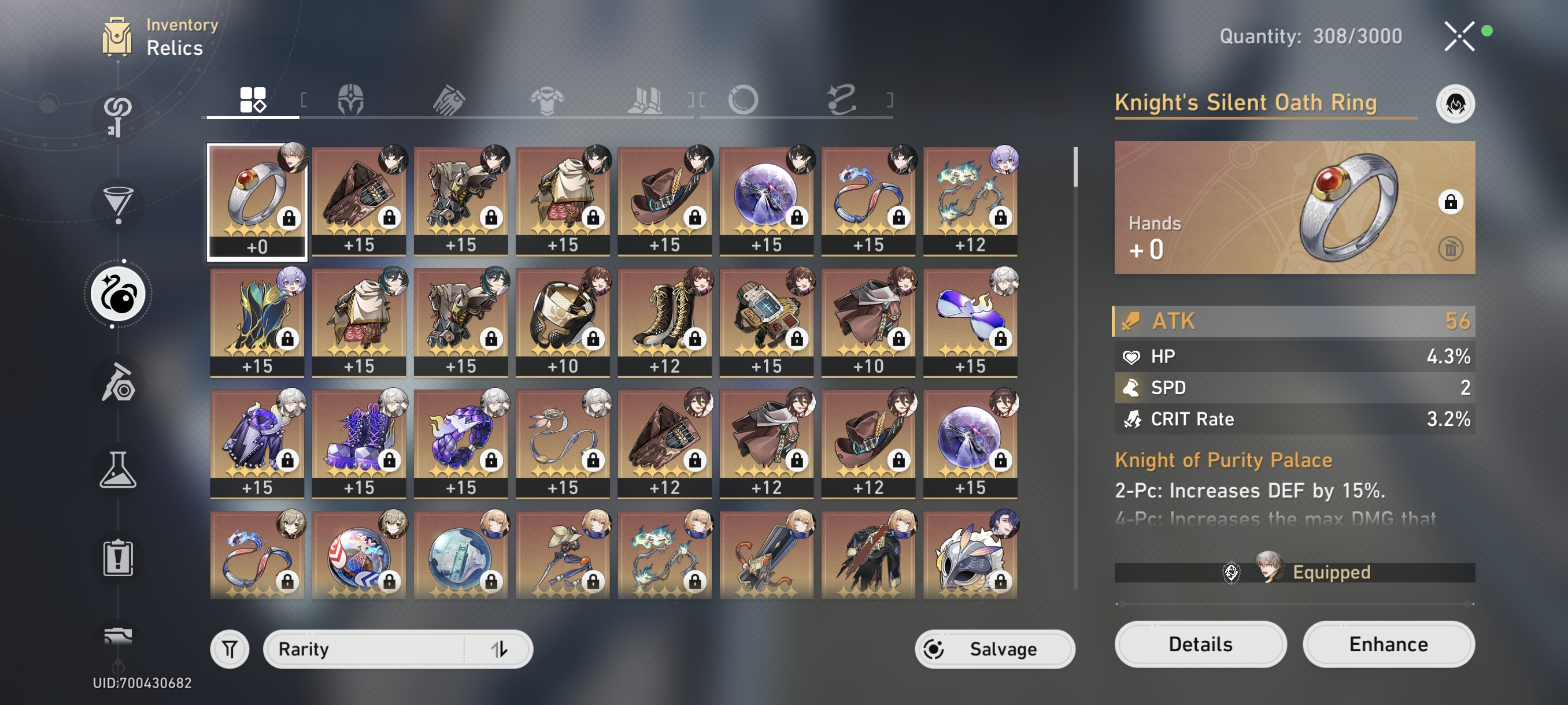Select the Link Rope filter tab
The width and height of the screenshot is (1568, 705).
tap(842, 100)
